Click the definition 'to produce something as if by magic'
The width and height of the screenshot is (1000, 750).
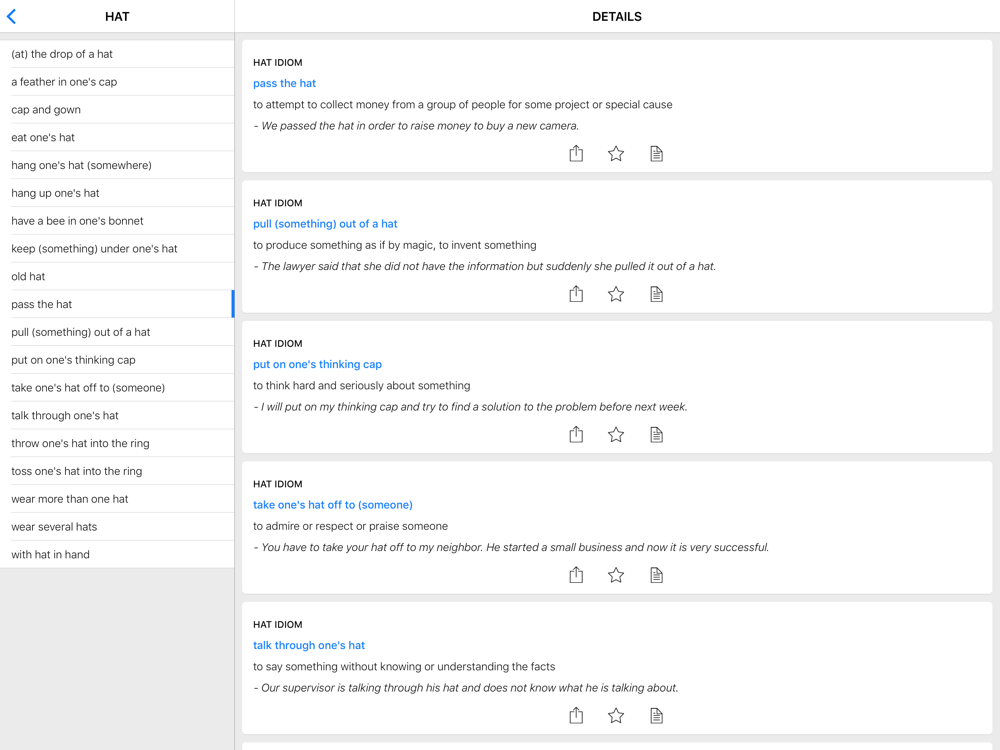pos(395,245)
